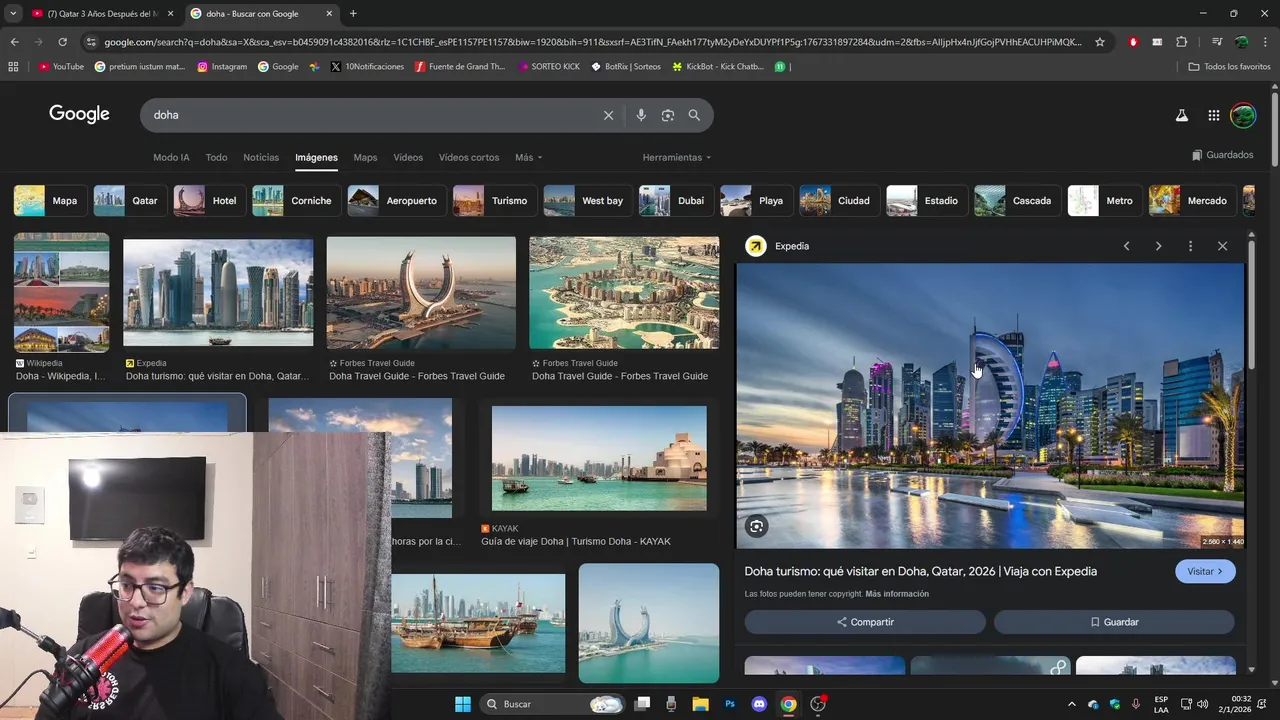
Task: Go to next image in preview panel
Action: pos(1158,246)
